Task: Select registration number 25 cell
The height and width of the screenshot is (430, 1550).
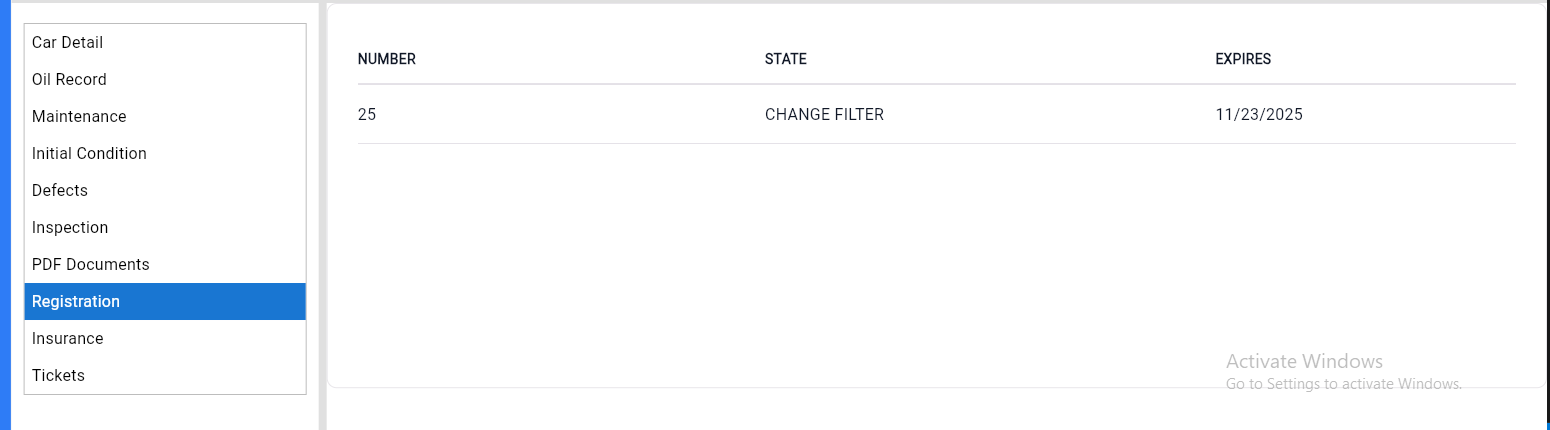Action: (367, 115)
